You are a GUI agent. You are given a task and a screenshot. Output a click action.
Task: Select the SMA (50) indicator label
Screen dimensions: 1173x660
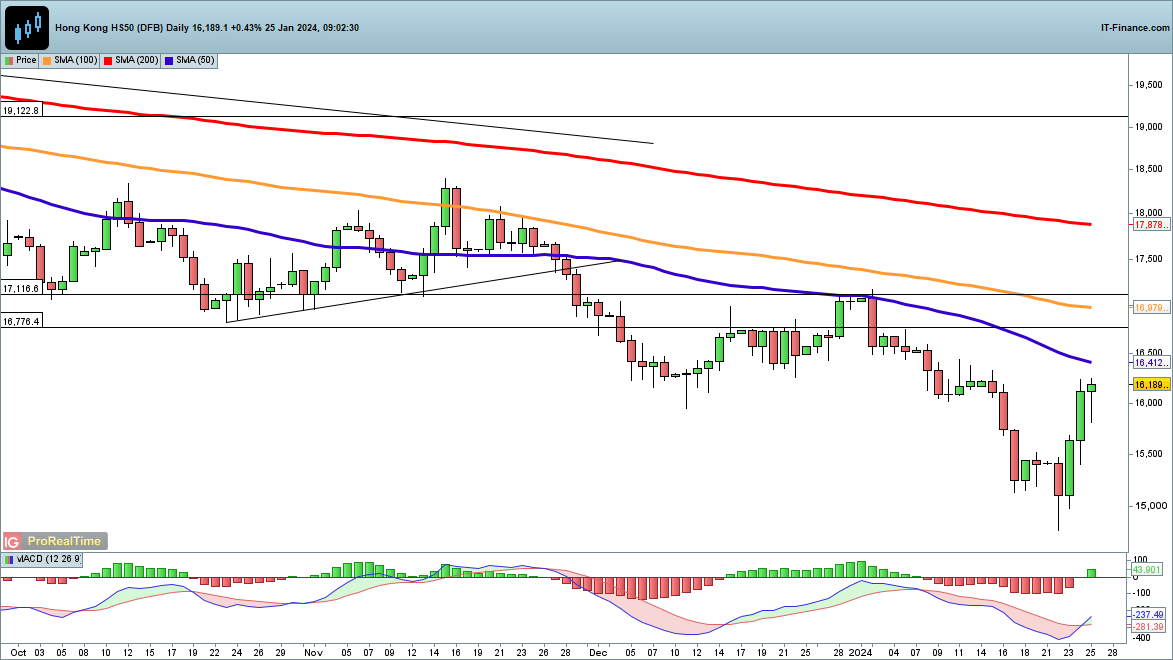click(x=193, y=61)
